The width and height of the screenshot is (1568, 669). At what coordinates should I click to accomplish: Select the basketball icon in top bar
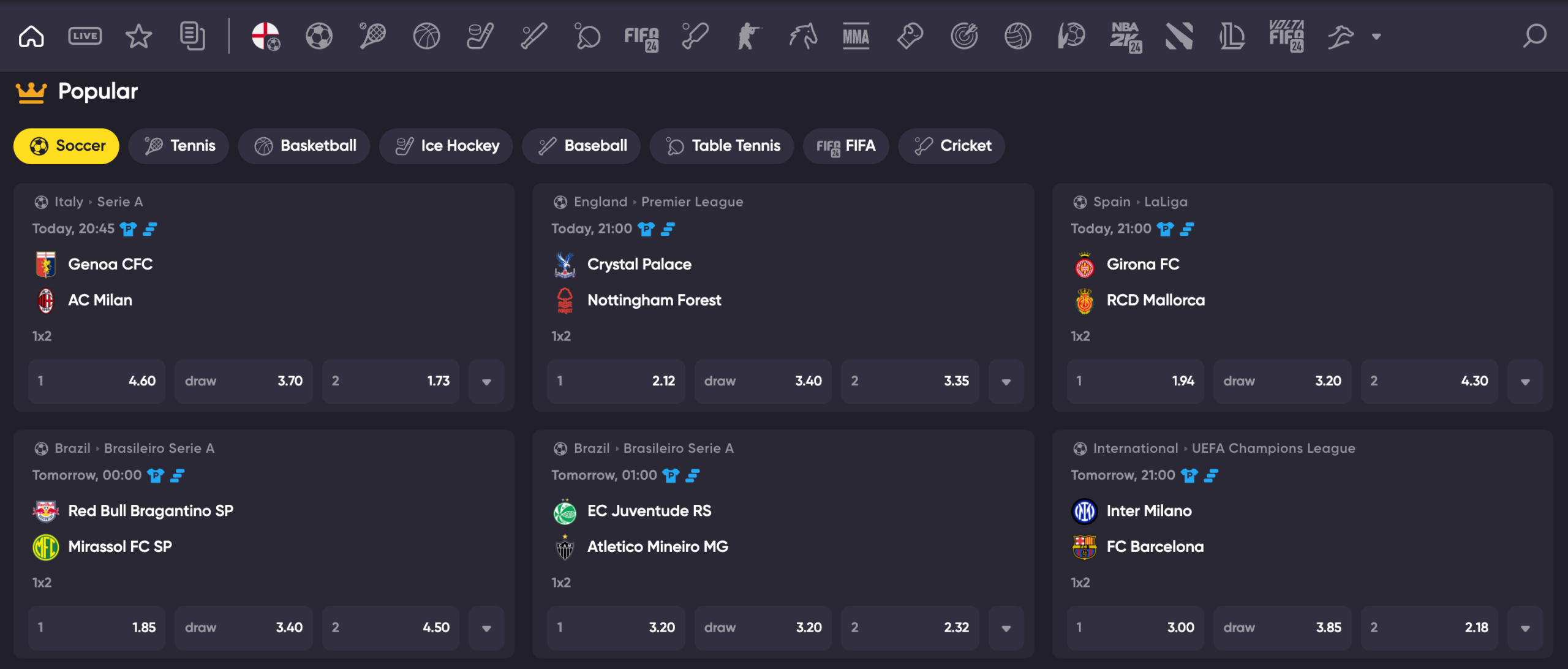426,36
